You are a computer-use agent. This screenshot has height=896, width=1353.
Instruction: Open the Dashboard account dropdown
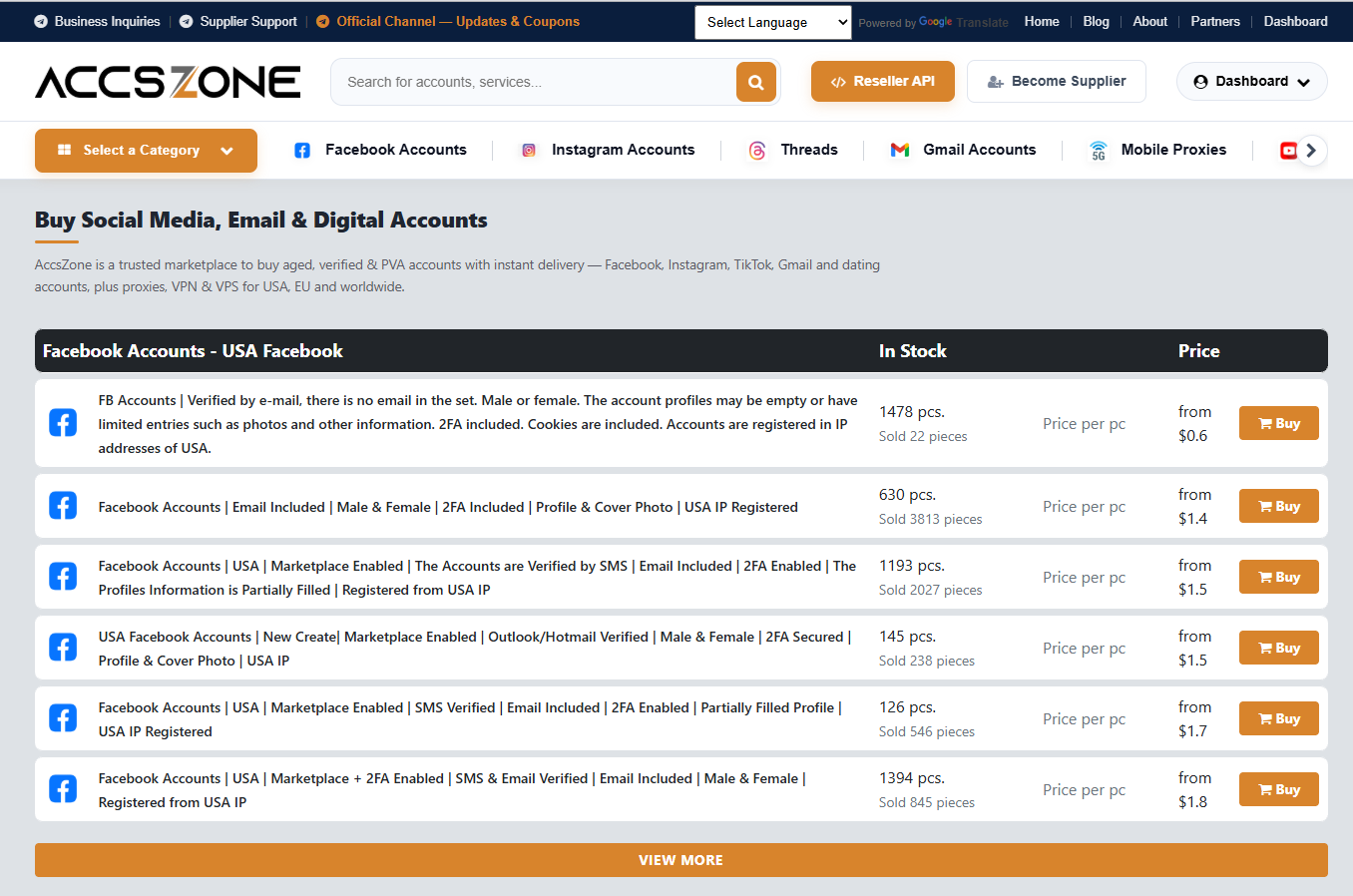(x=1252, y=82)
